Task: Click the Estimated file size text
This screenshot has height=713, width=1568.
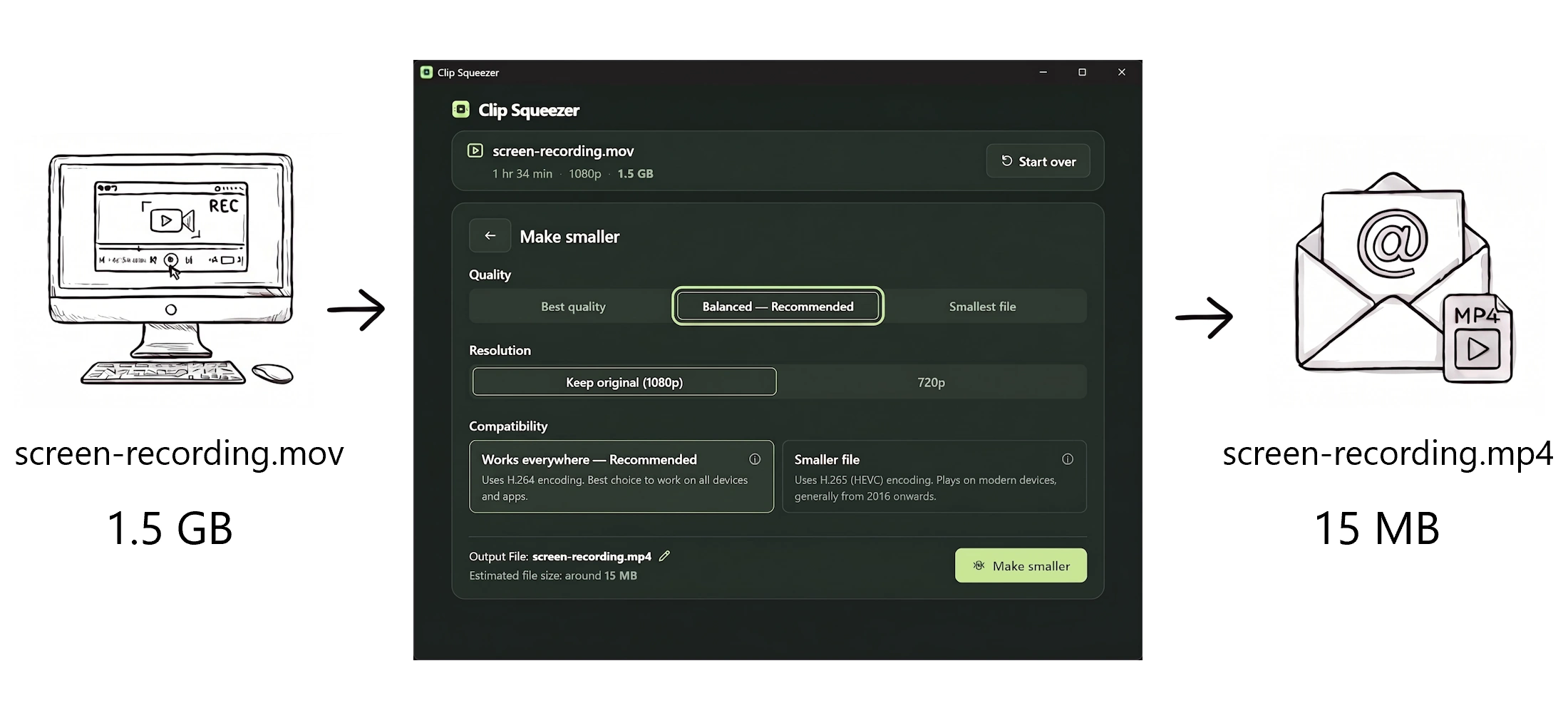Action: pyautogui.click(x=553, y=575)
